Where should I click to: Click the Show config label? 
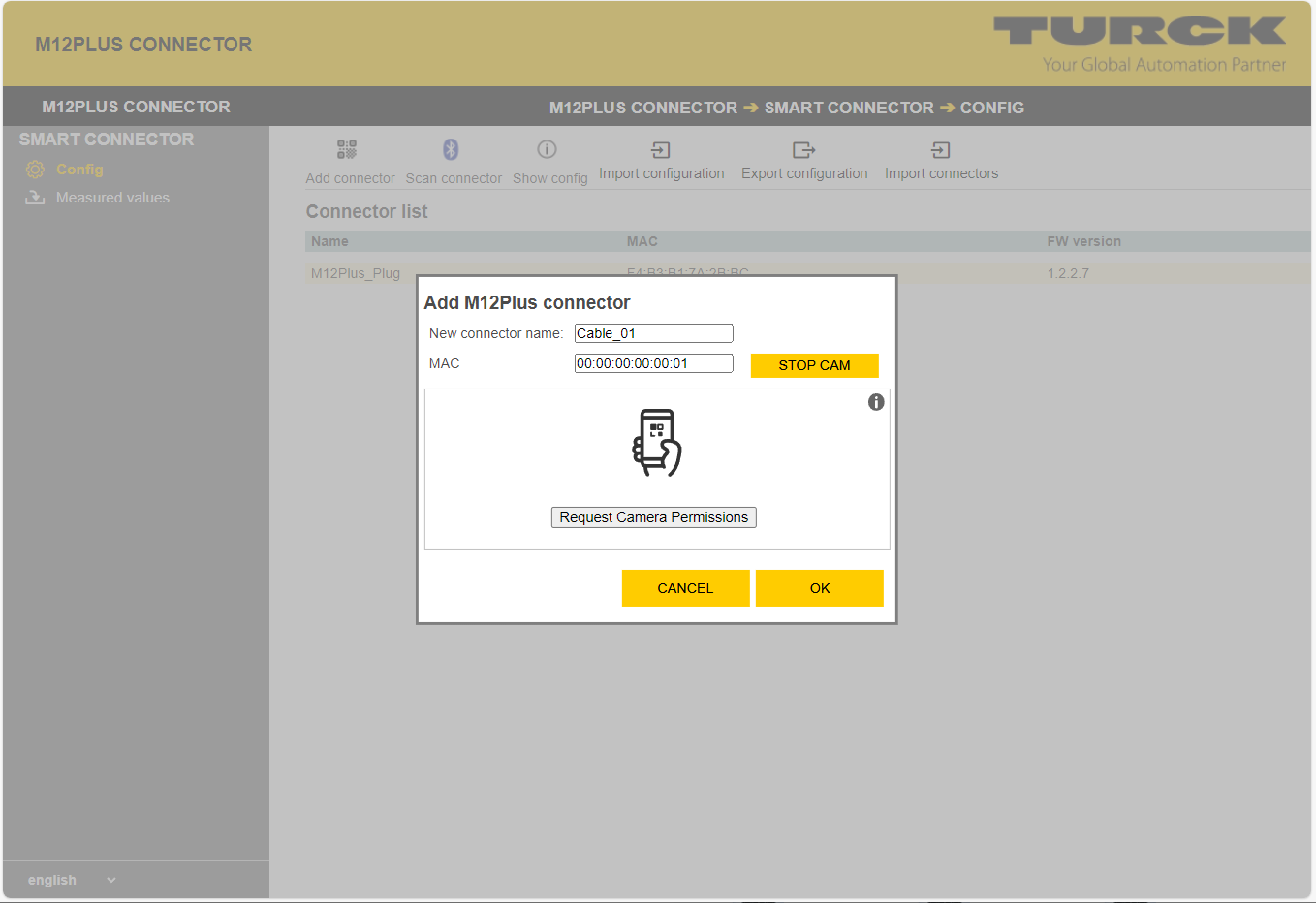coord(550,178)
